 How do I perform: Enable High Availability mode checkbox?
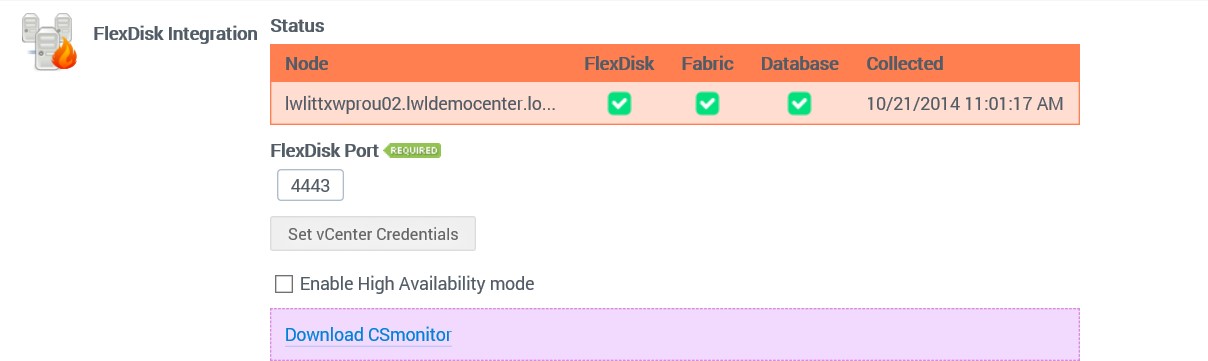(284, 284)
